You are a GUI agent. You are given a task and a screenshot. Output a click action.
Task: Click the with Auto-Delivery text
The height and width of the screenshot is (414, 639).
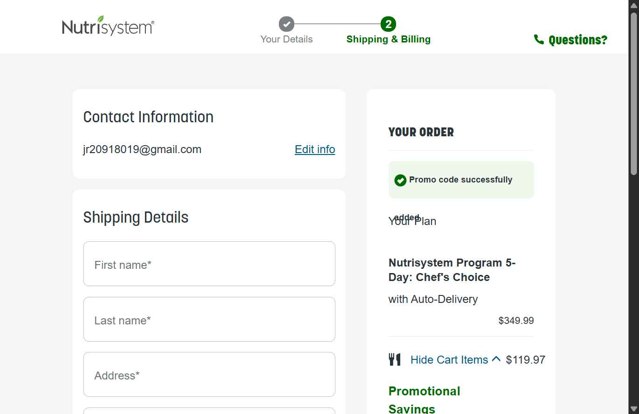coord(433,299)
